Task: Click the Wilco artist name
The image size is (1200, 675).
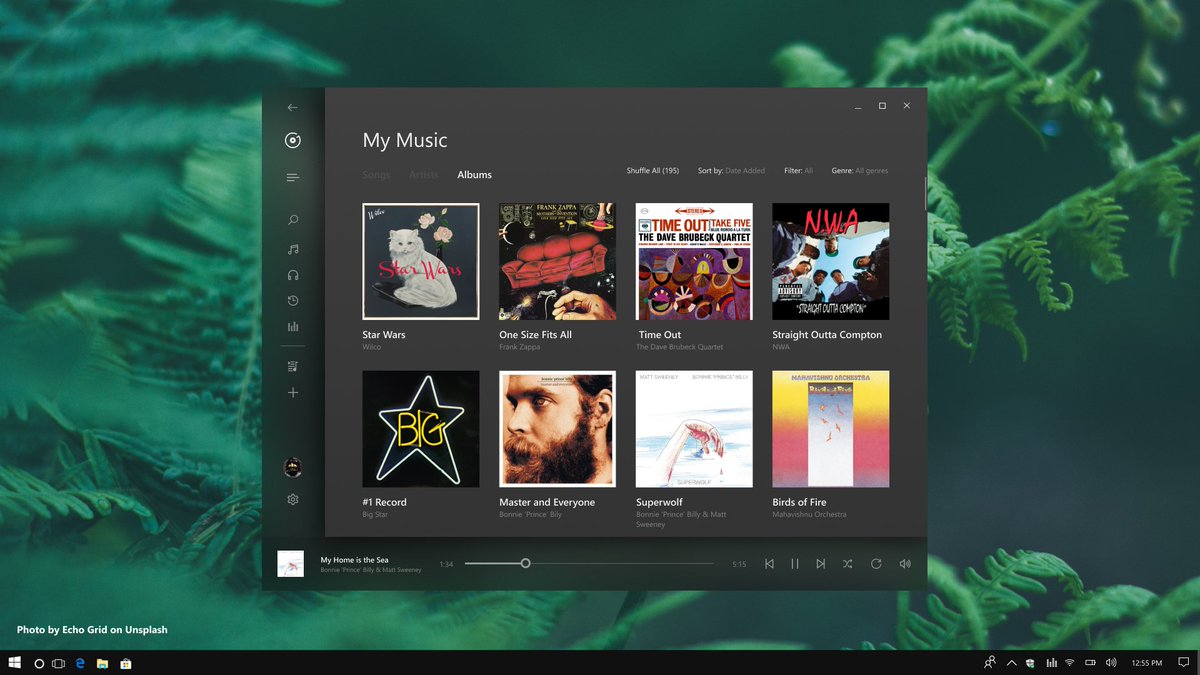Action: (371, 347)
